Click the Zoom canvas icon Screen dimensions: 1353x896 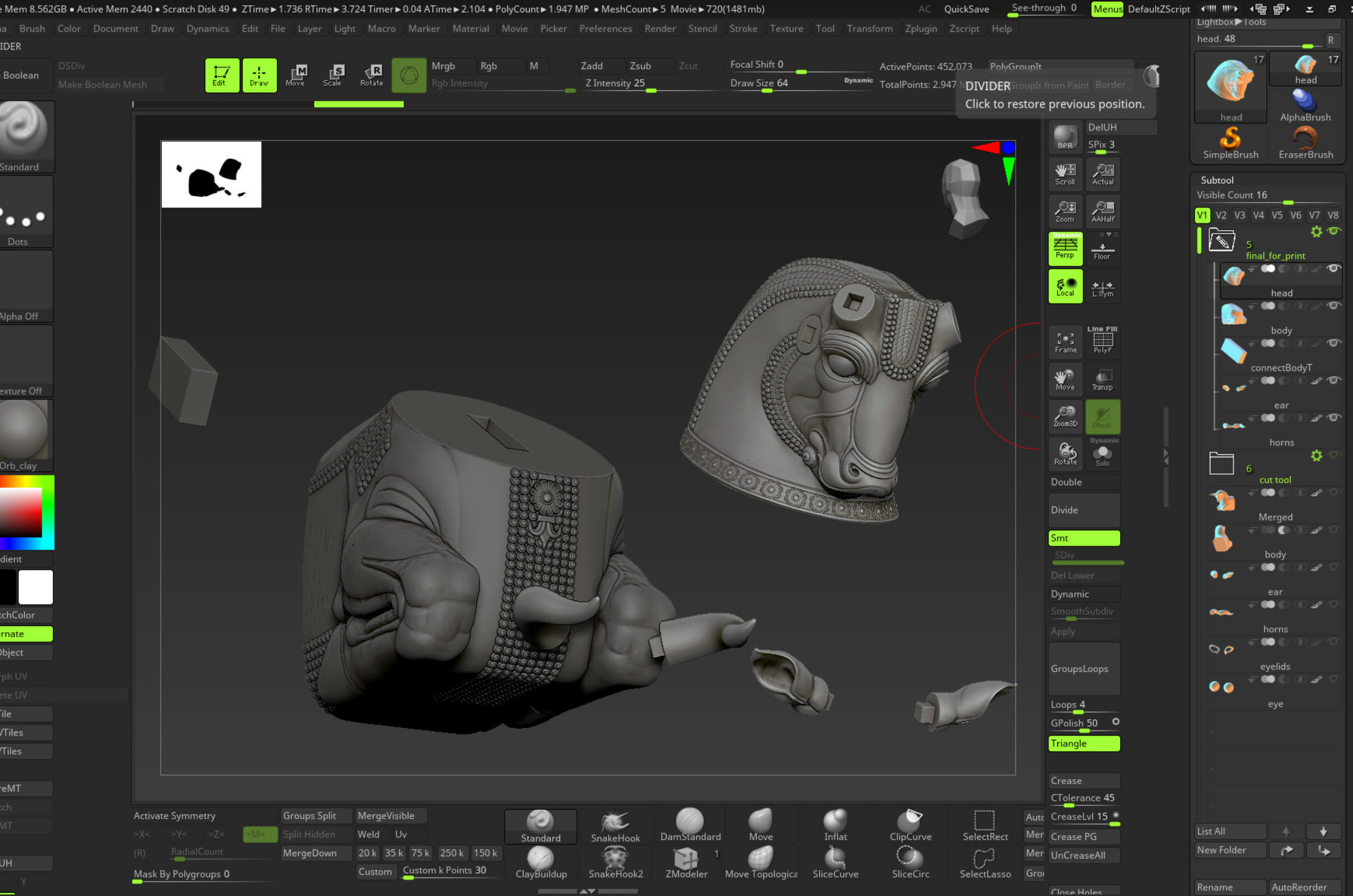pos(1065,212)
